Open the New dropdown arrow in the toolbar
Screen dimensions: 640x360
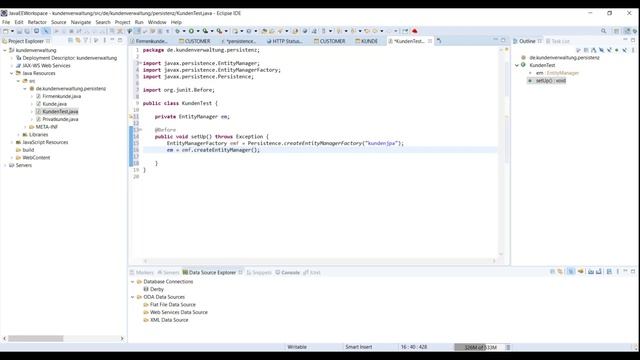click(12, 31)
